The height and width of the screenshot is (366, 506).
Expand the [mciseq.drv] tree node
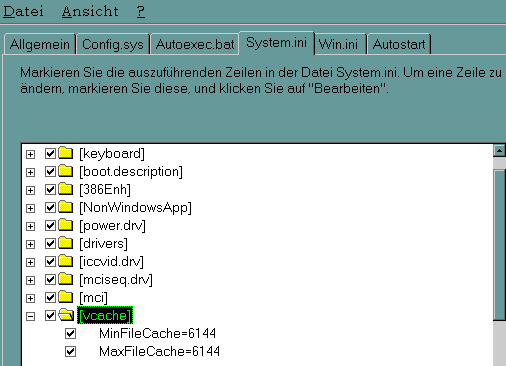(30, 280)
